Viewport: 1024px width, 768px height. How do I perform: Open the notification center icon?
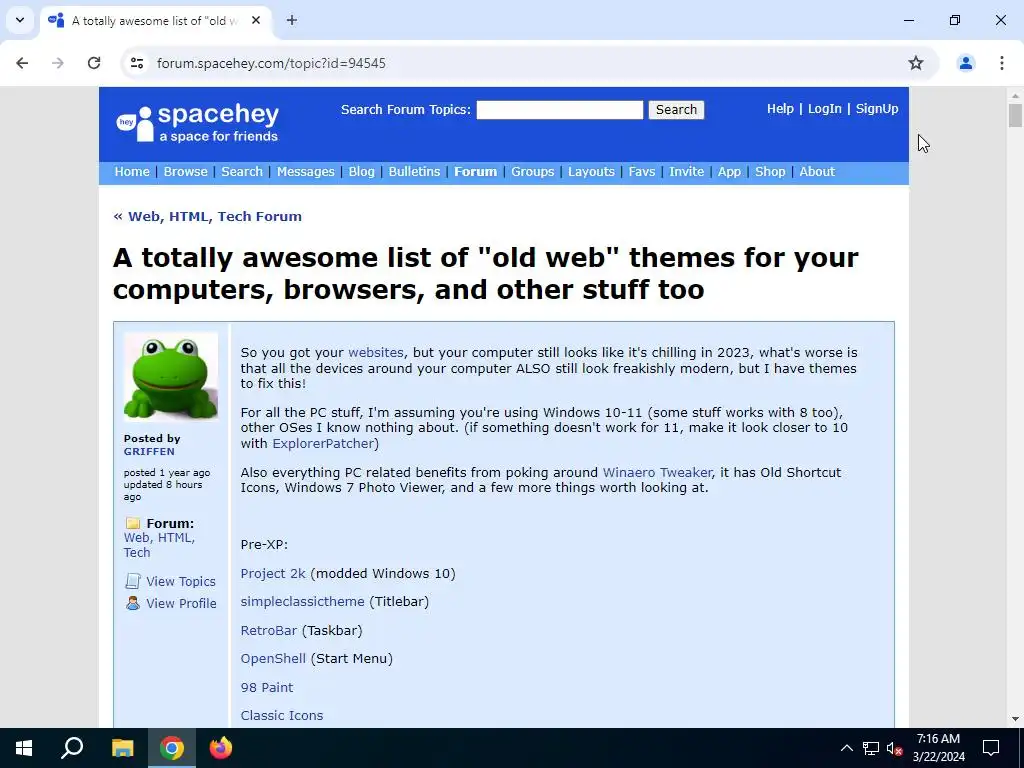click(x=991, y=748)
